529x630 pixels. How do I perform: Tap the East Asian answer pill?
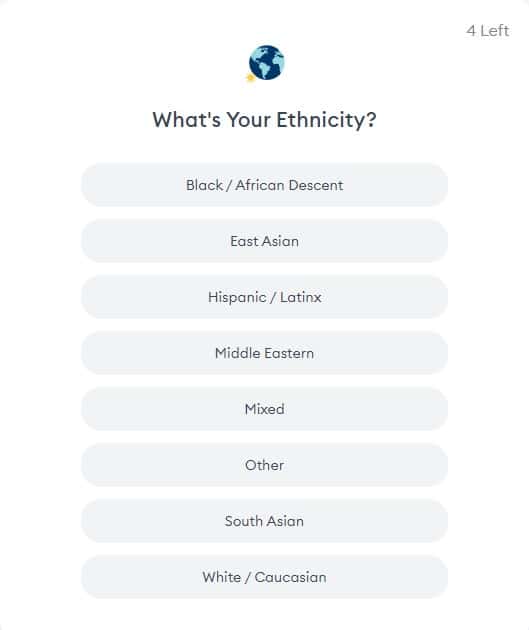click(264, 241)
